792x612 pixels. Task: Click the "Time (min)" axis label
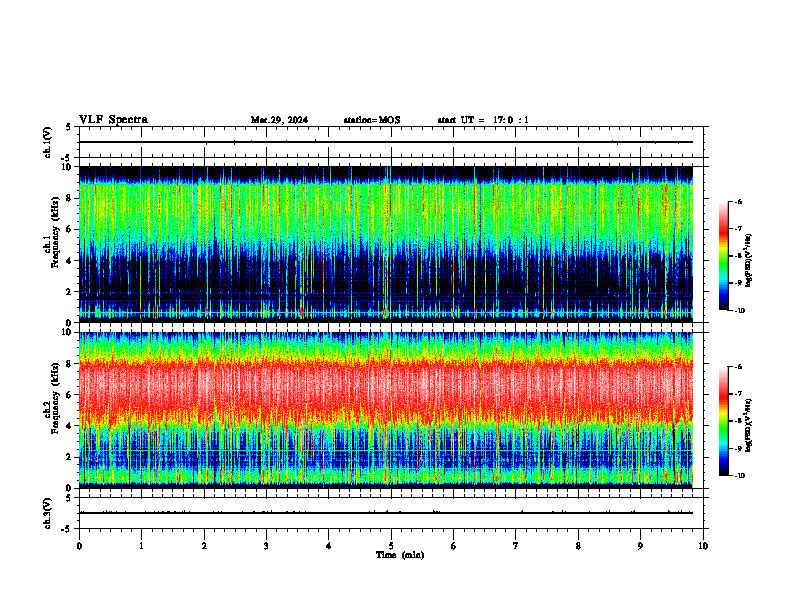click(400, 555)
